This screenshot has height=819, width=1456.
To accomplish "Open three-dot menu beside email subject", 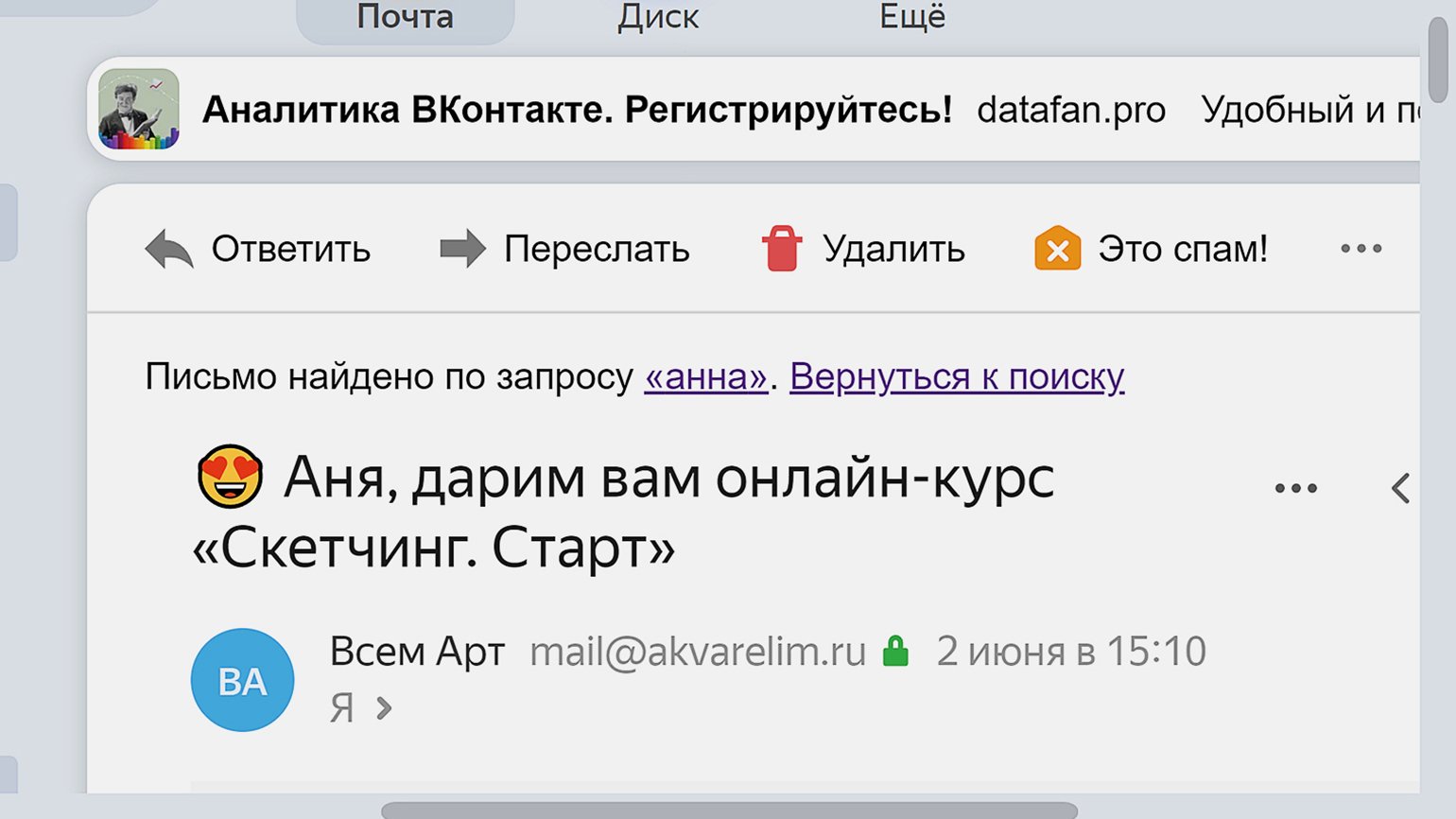I will tap(1295, 489).
